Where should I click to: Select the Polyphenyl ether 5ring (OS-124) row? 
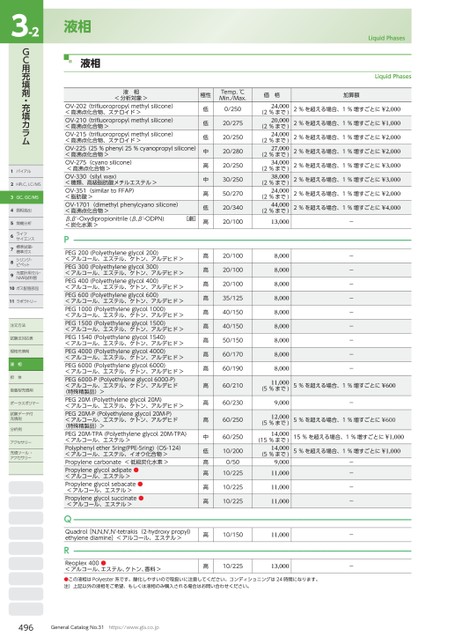pos(237,451)
